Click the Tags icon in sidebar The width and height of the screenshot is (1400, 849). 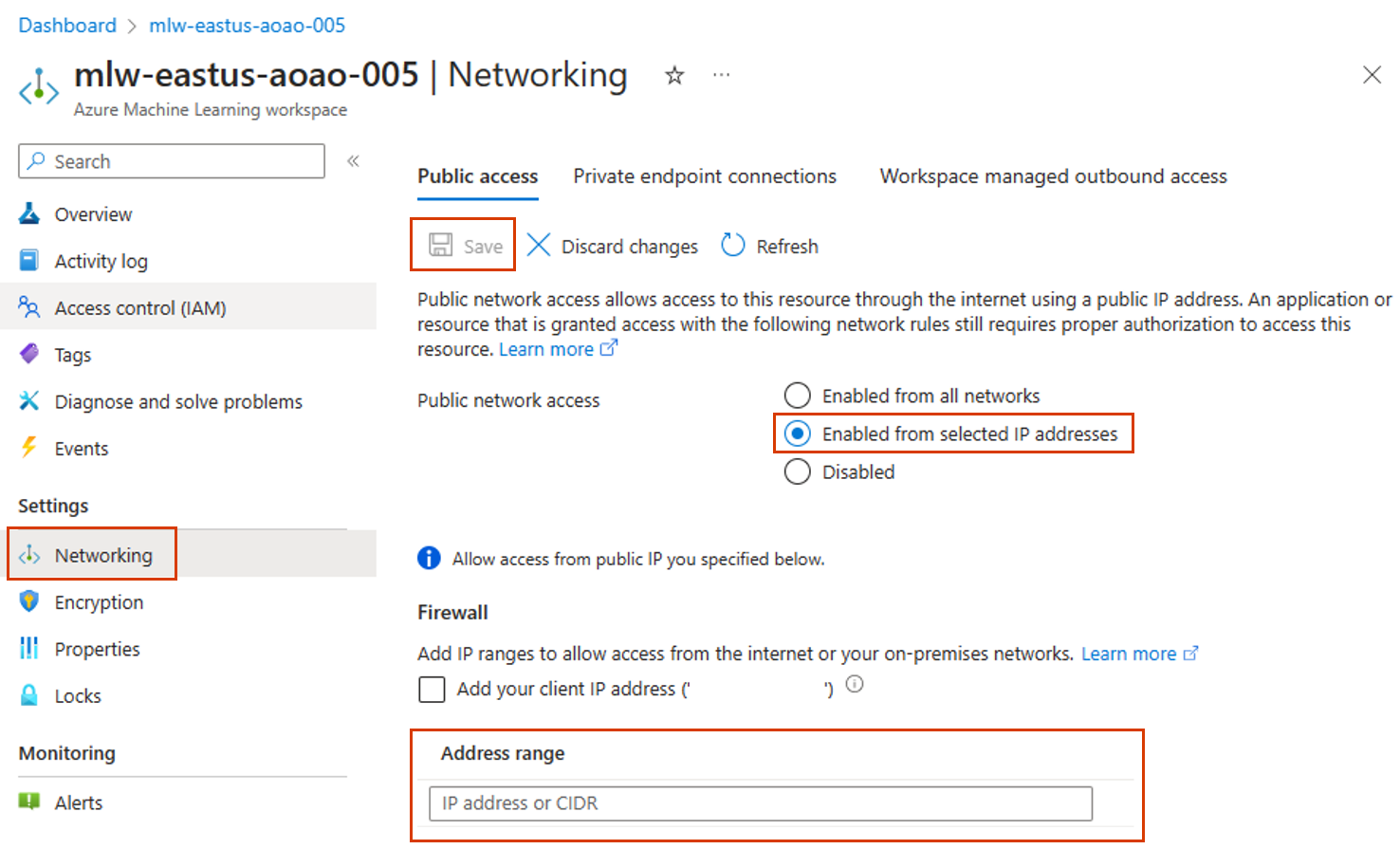[x=29, y=355]
